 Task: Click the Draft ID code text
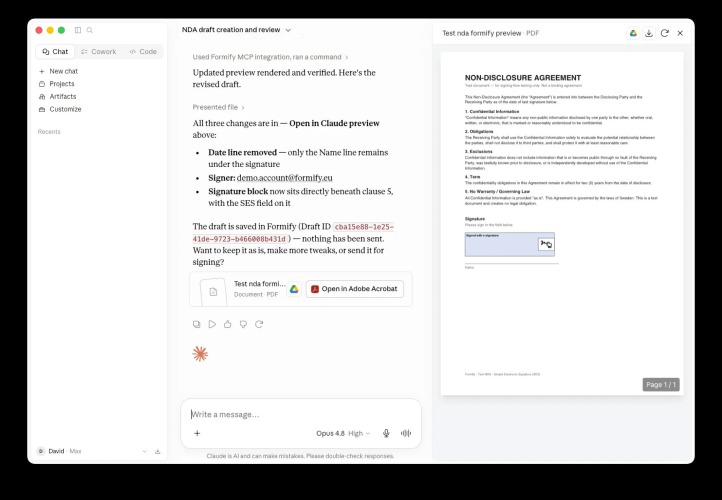coord(293,233)
